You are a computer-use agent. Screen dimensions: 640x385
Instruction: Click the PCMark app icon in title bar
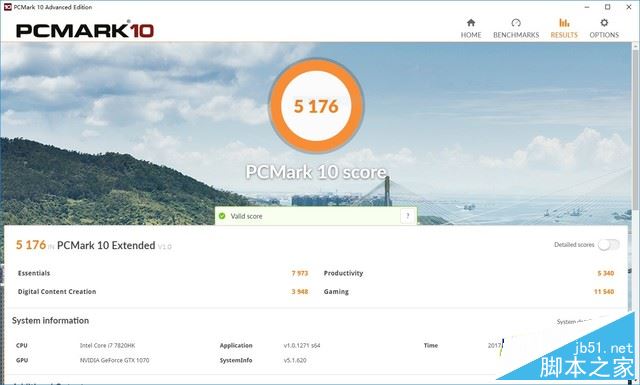pos(7,7)
